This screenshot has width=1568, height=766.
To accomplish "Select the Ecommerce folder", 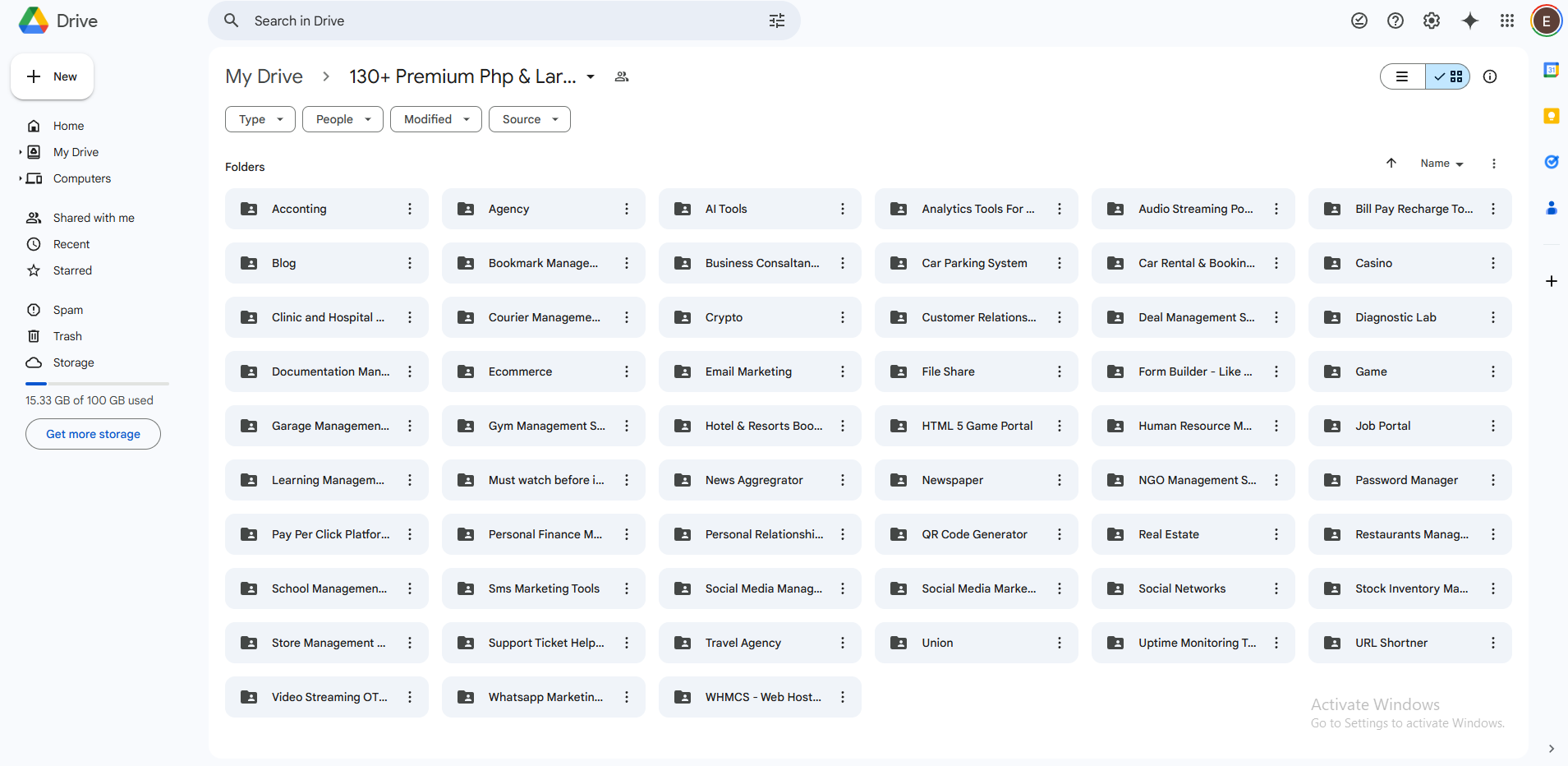I will pos(543,371).
